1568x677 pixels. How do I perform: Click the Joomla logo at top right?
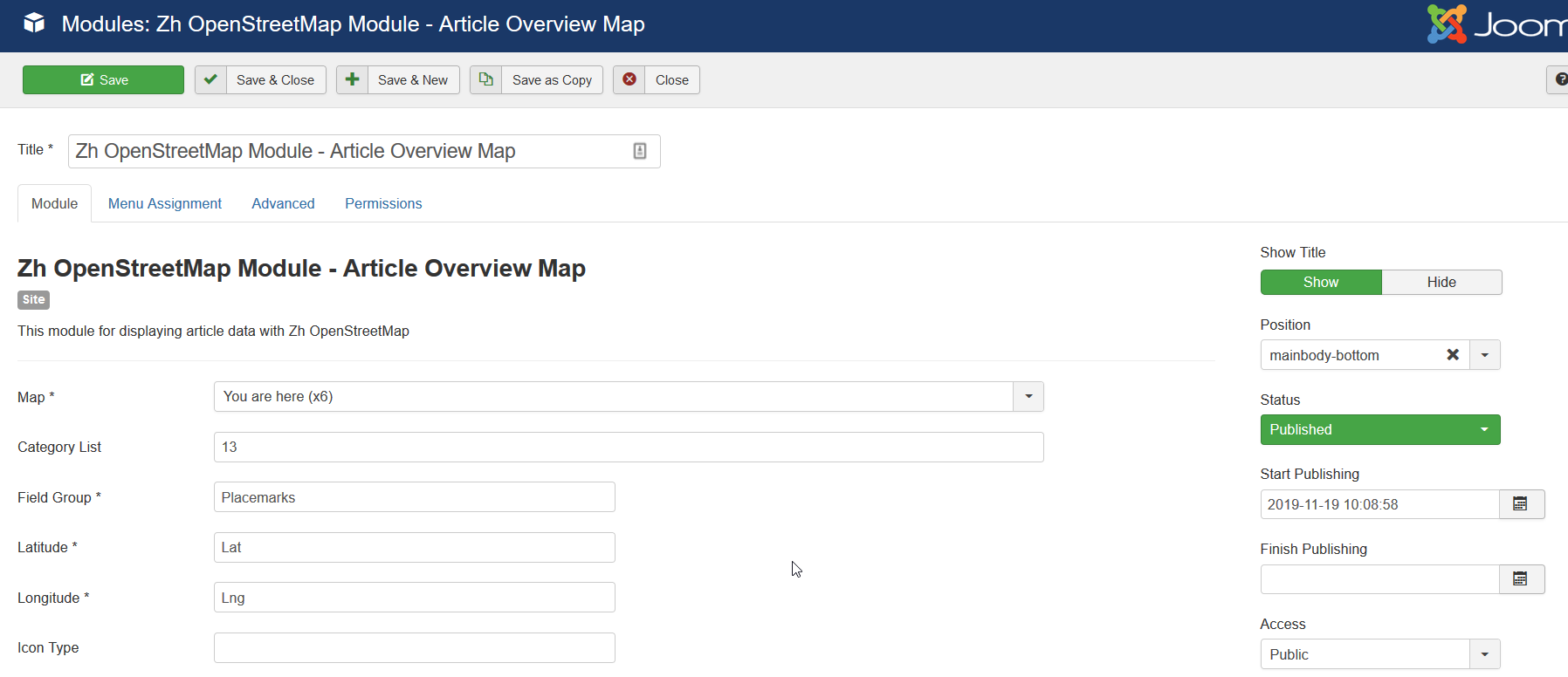pos(1495,24)
